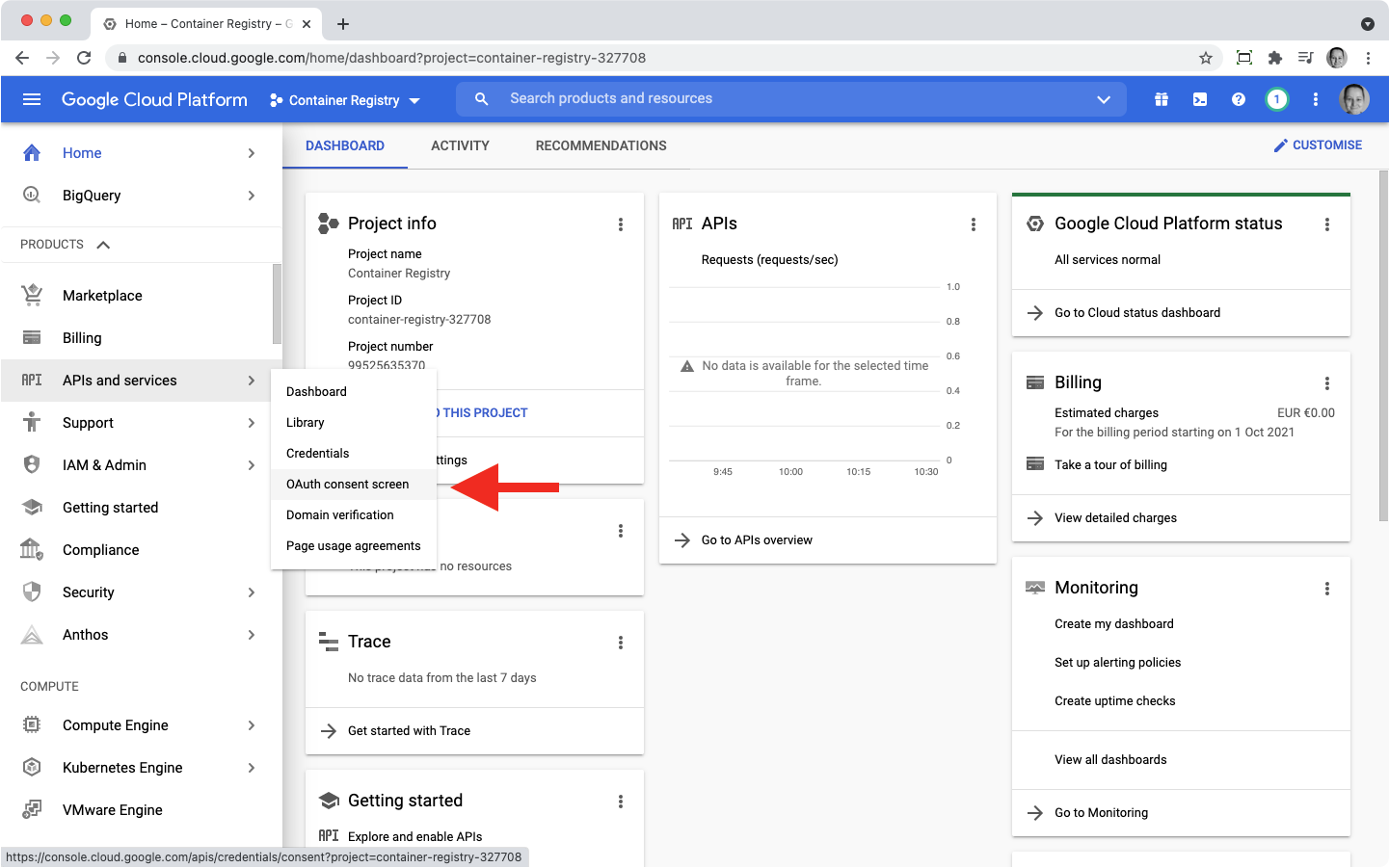Select Dashboard in APIs submenu
This screenshot has height=868, width=1389.
coord(354,391)
